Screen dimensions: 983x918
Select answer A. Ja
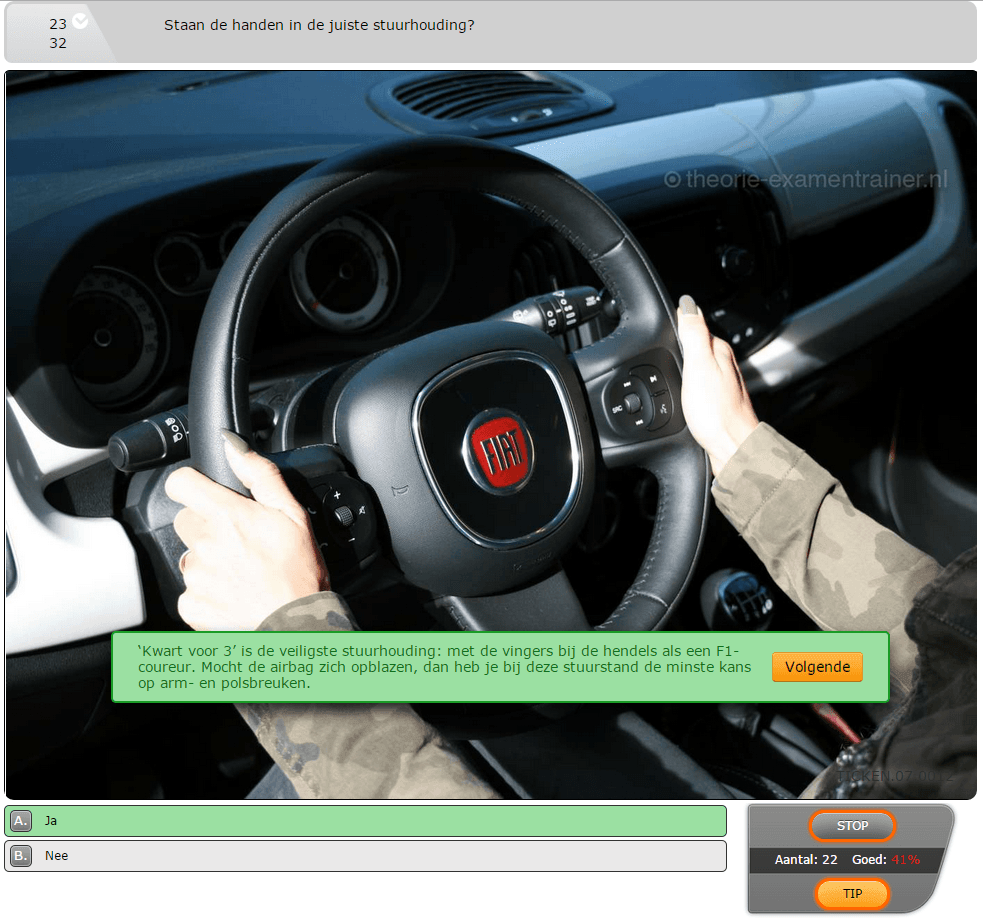pos(365,821)
